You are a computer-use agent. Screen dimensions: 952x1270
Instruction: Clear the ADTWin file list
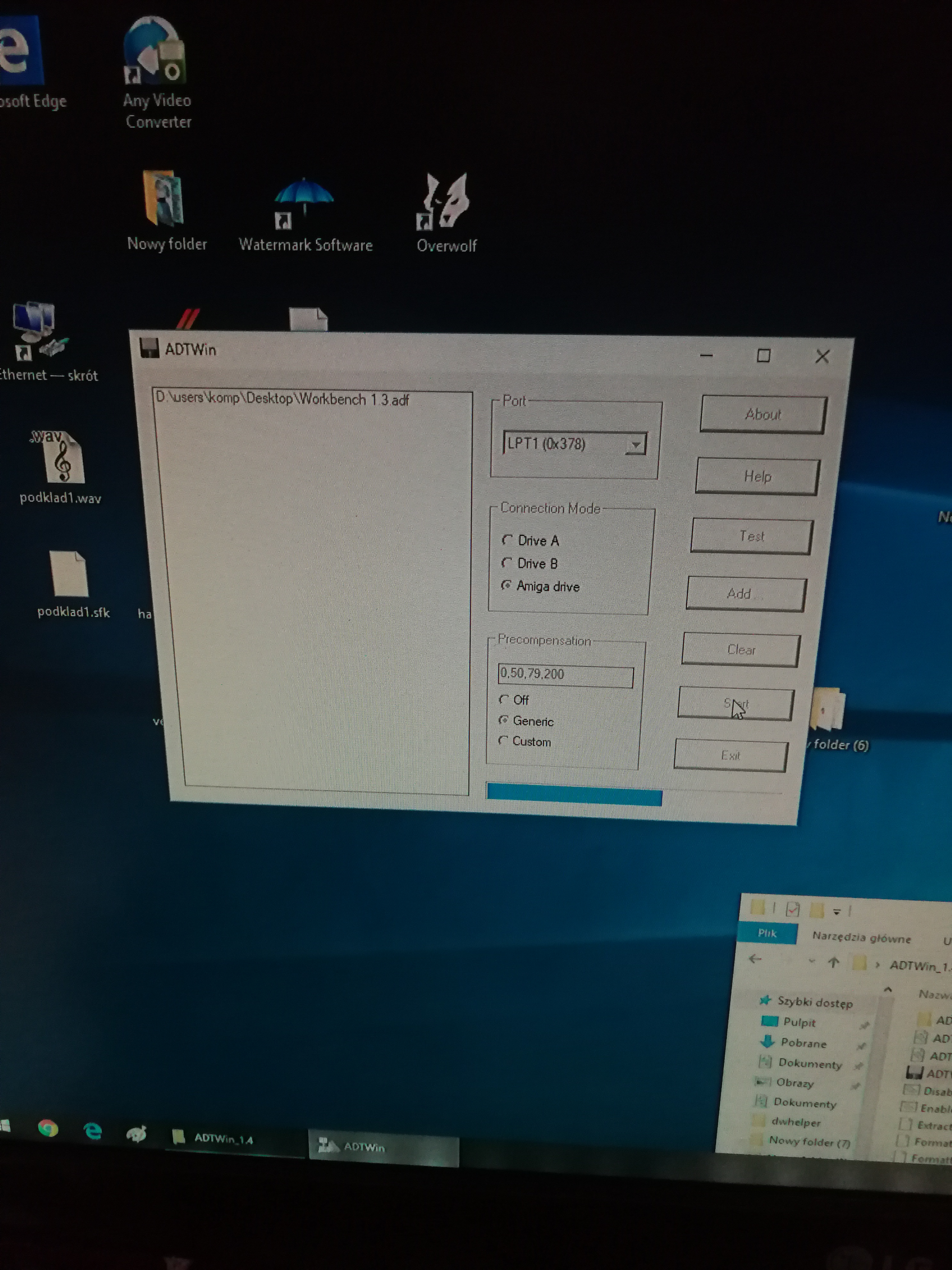pos(741,649)
